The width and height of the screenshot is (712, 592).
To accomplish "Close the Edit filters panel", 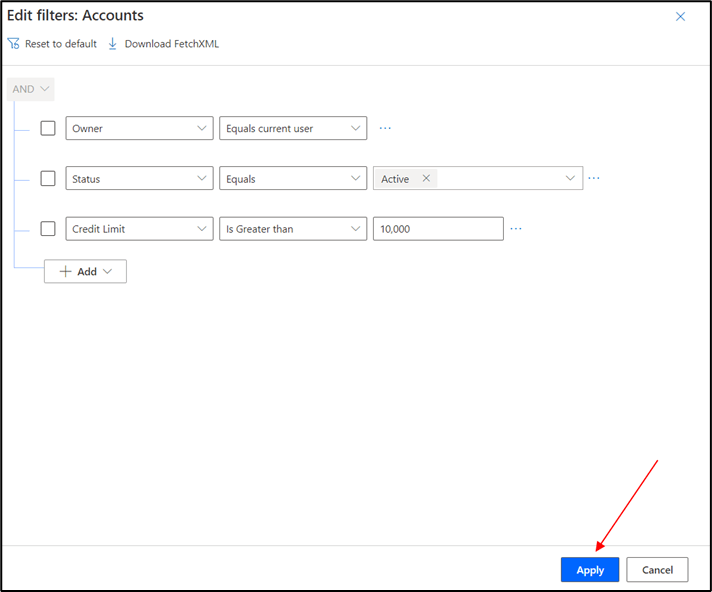I will [x=681, y=17].
